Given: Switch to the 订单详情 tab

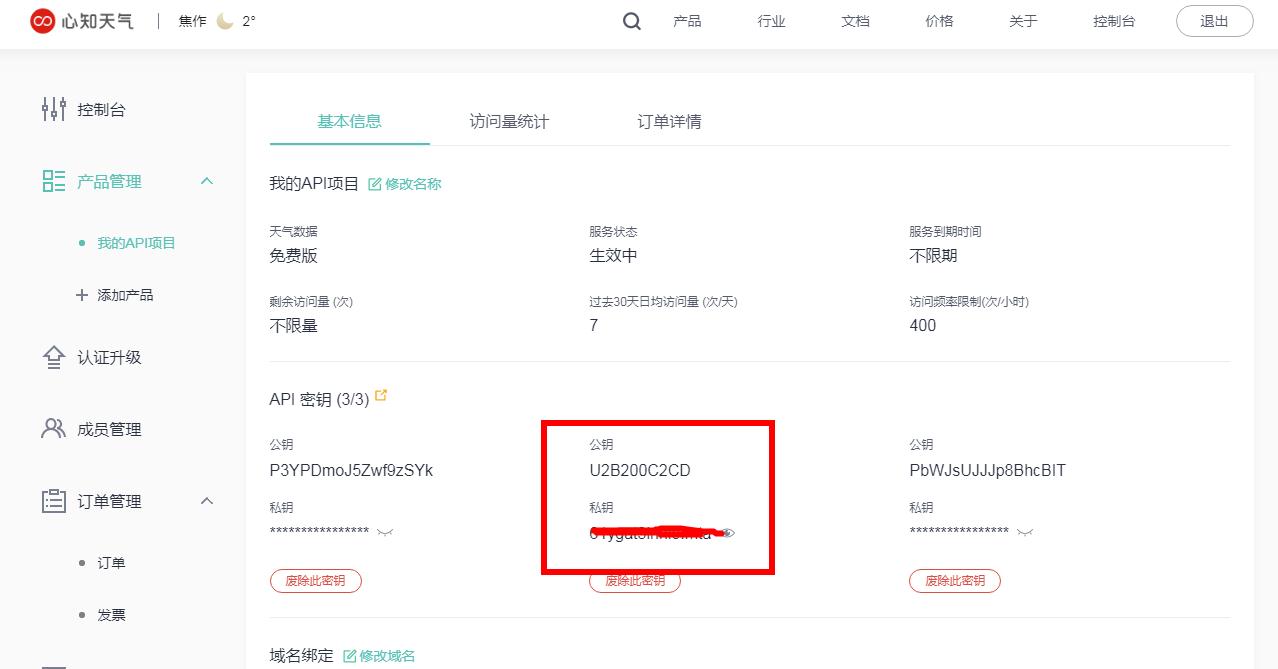Looking at the screenshot, I should [x=669, y=121].
